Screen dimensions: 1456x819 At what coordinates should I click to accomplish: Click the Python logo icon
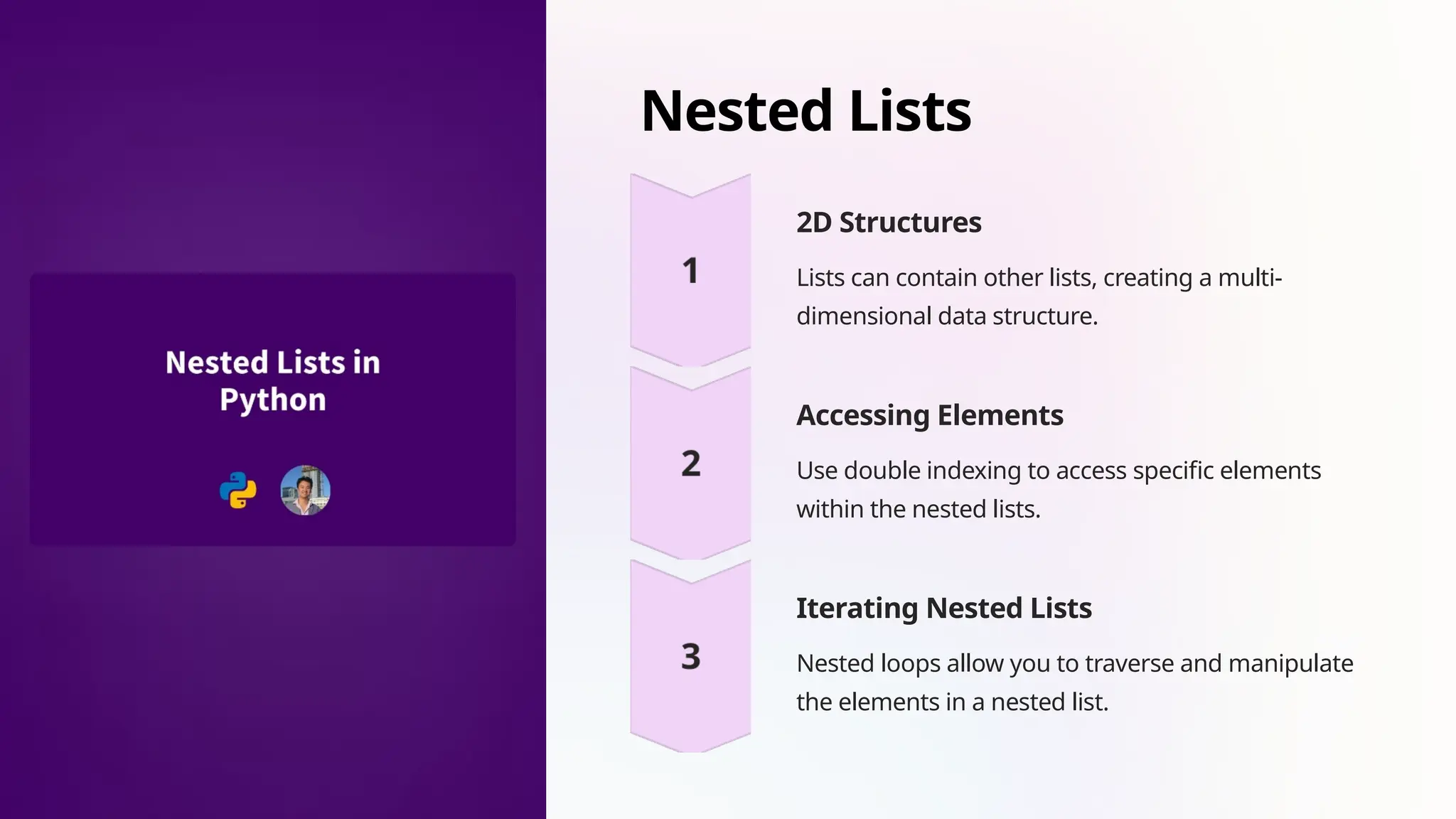[x=237, y=491]
